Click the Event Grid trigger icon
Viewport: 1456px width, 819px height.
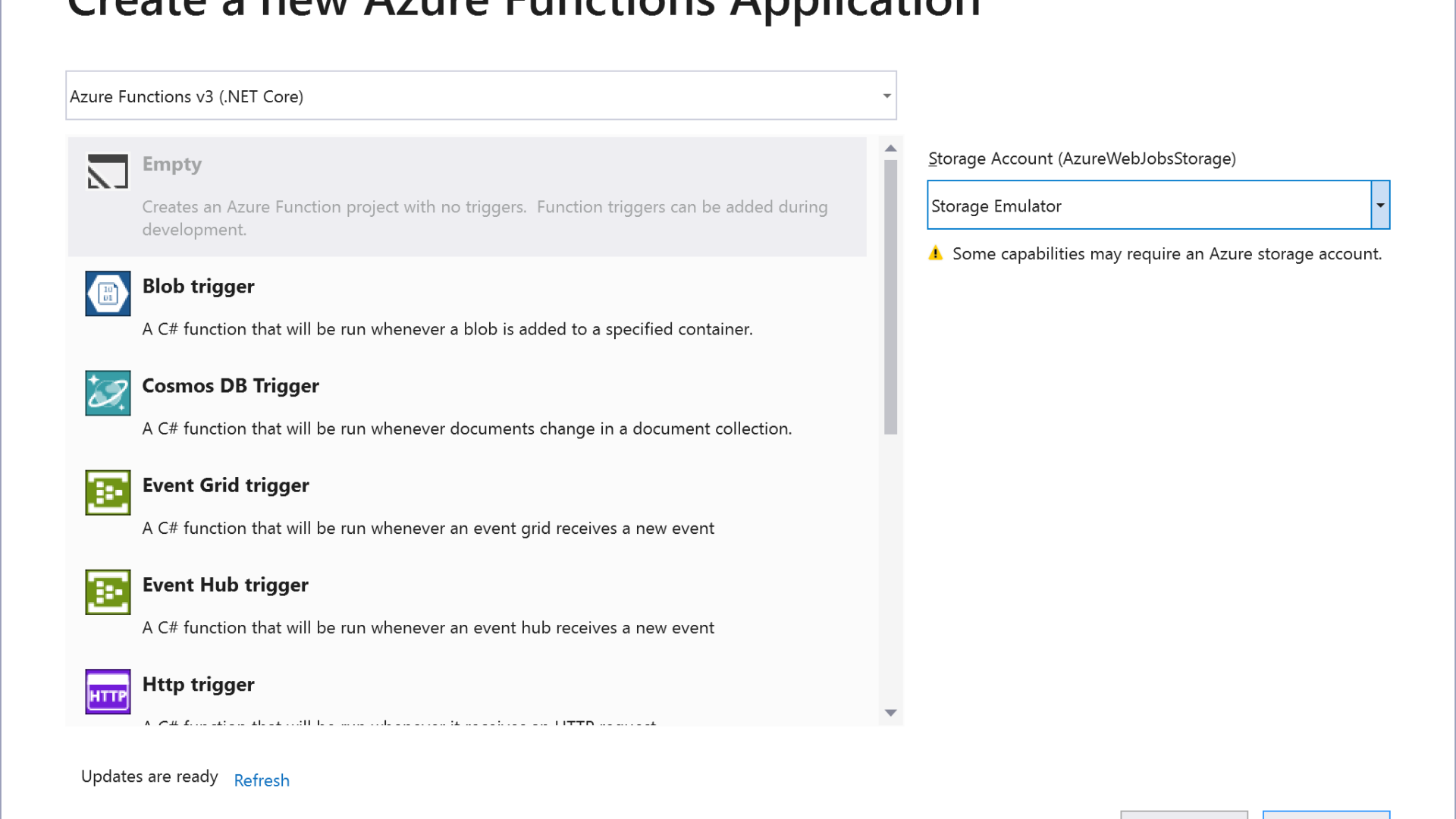108,492
